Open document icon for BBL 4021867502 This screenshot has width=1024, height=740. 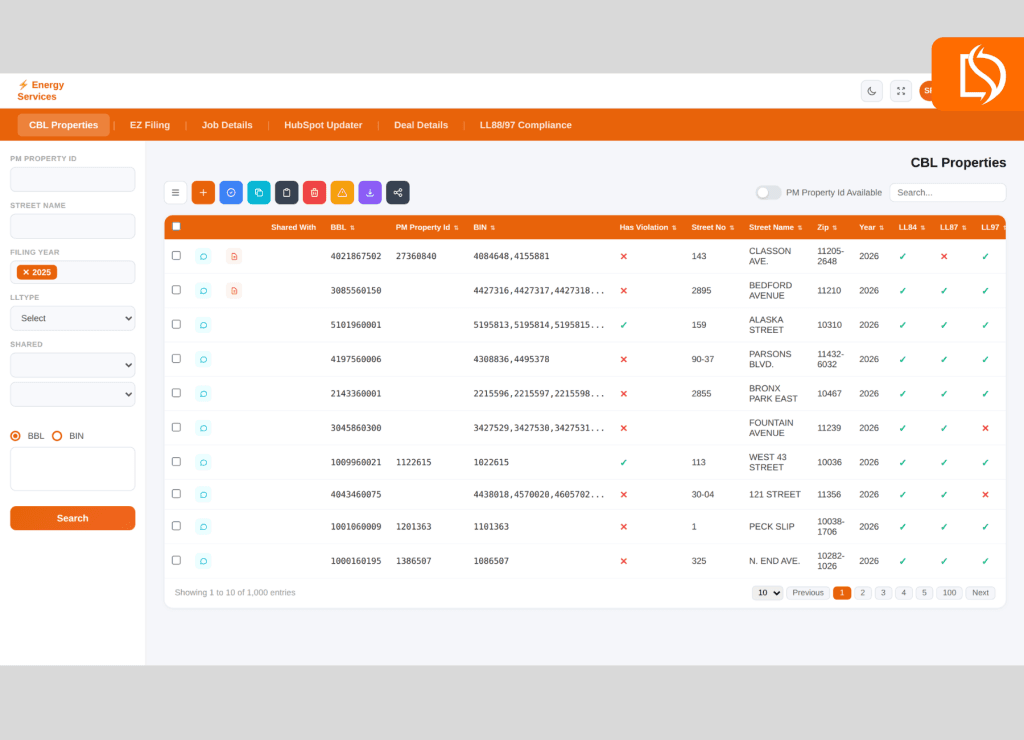[234, 257]
